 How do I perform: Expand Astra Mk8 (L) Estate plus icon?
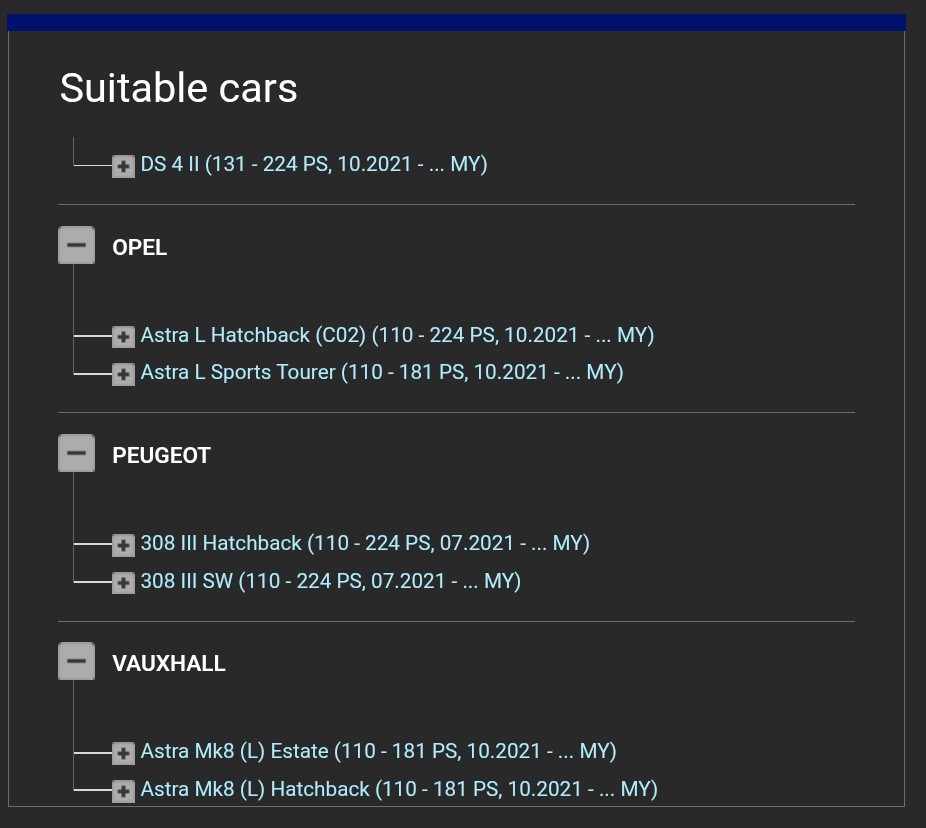pyautogui.click(x=123, y=753)
